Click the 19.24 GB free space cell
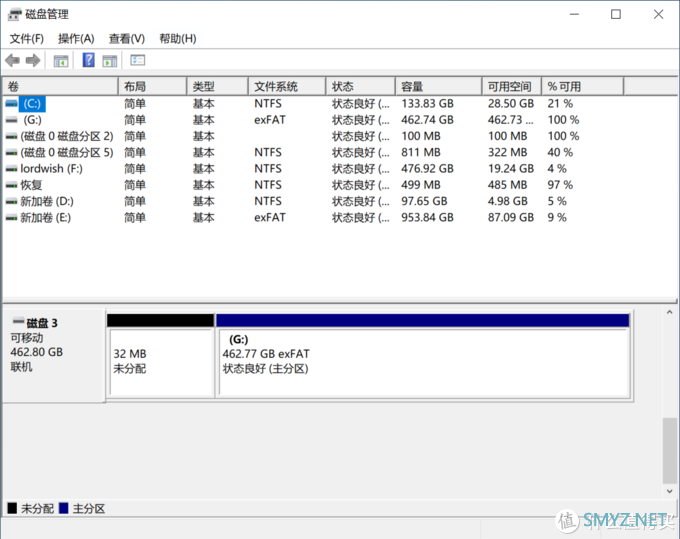 point(510,169)
